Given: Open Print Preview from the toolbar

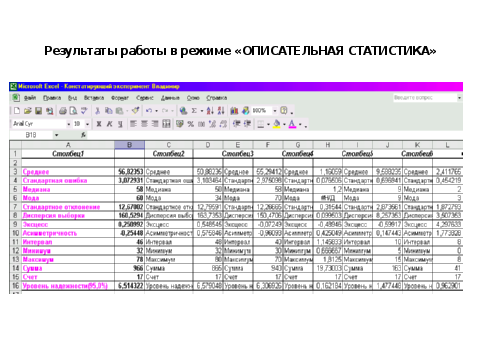Looking at the screenshot, I should [73, 111].
